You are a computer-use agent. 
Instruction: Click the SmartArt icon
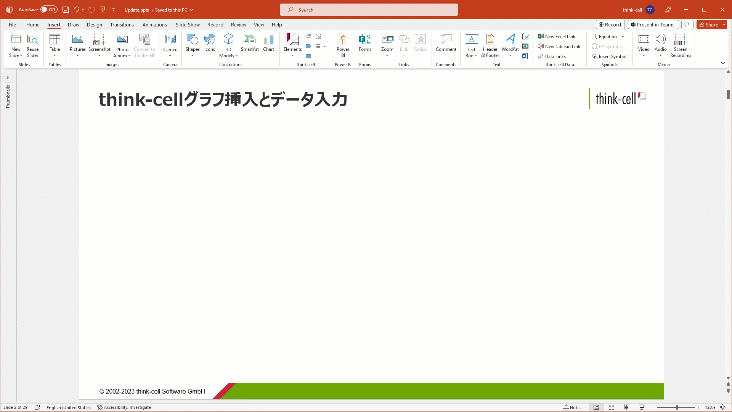[250, 39]
